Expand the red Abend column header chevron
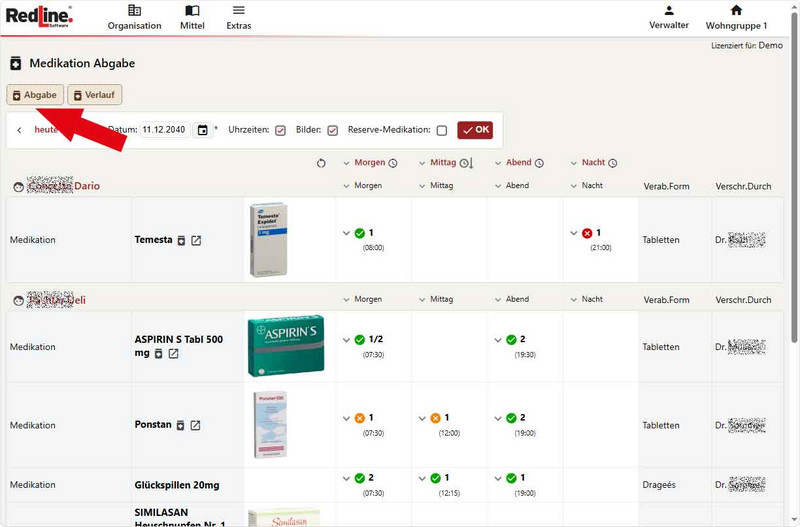Viewport: 800px width, 527px height. pyautogui.click(x=498, y=163)
